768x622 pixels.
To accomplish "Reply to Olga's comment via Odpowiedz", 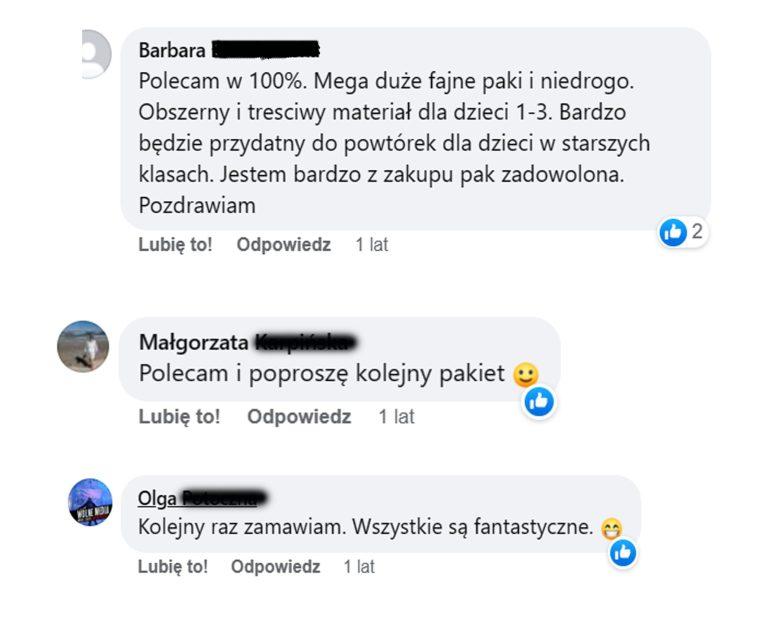I will (275, 567).
